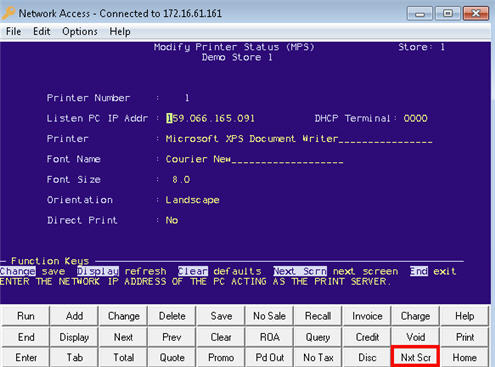Click the Add button
Screen dimensions: 495x367
point(74,316)
